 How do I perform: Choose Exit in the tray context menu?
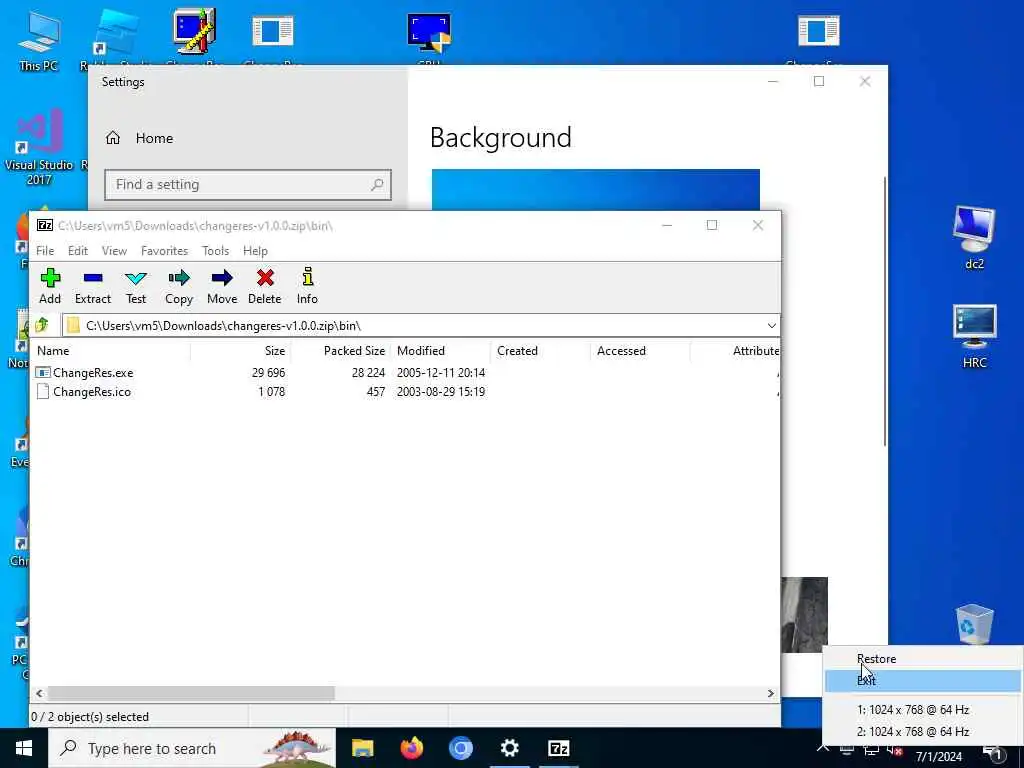(922, 680)
